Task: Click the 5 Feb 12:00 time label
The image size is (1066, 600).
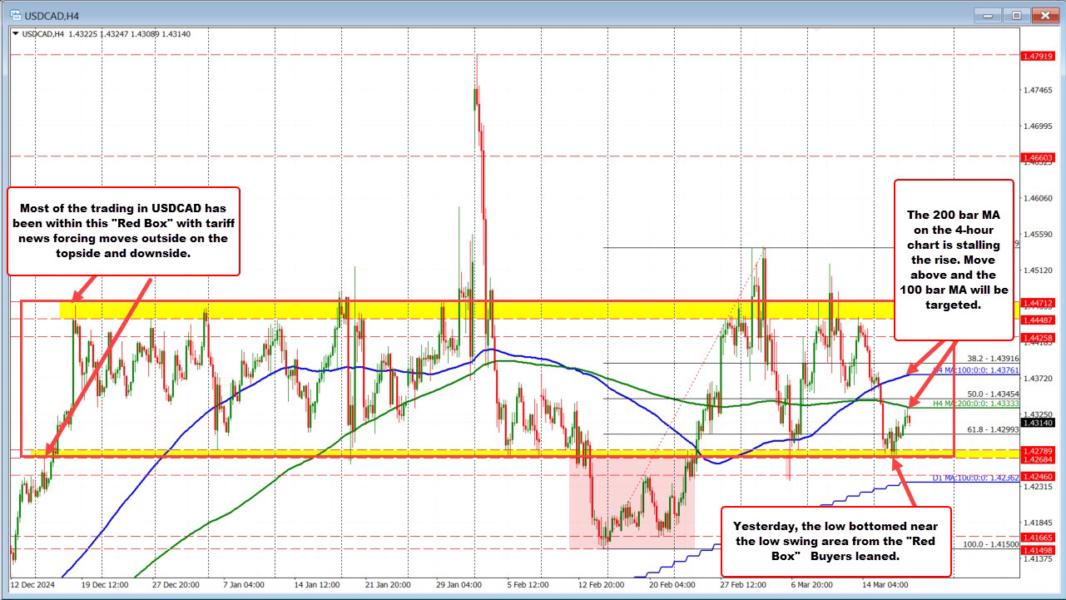Action: [x=527, y=584]
